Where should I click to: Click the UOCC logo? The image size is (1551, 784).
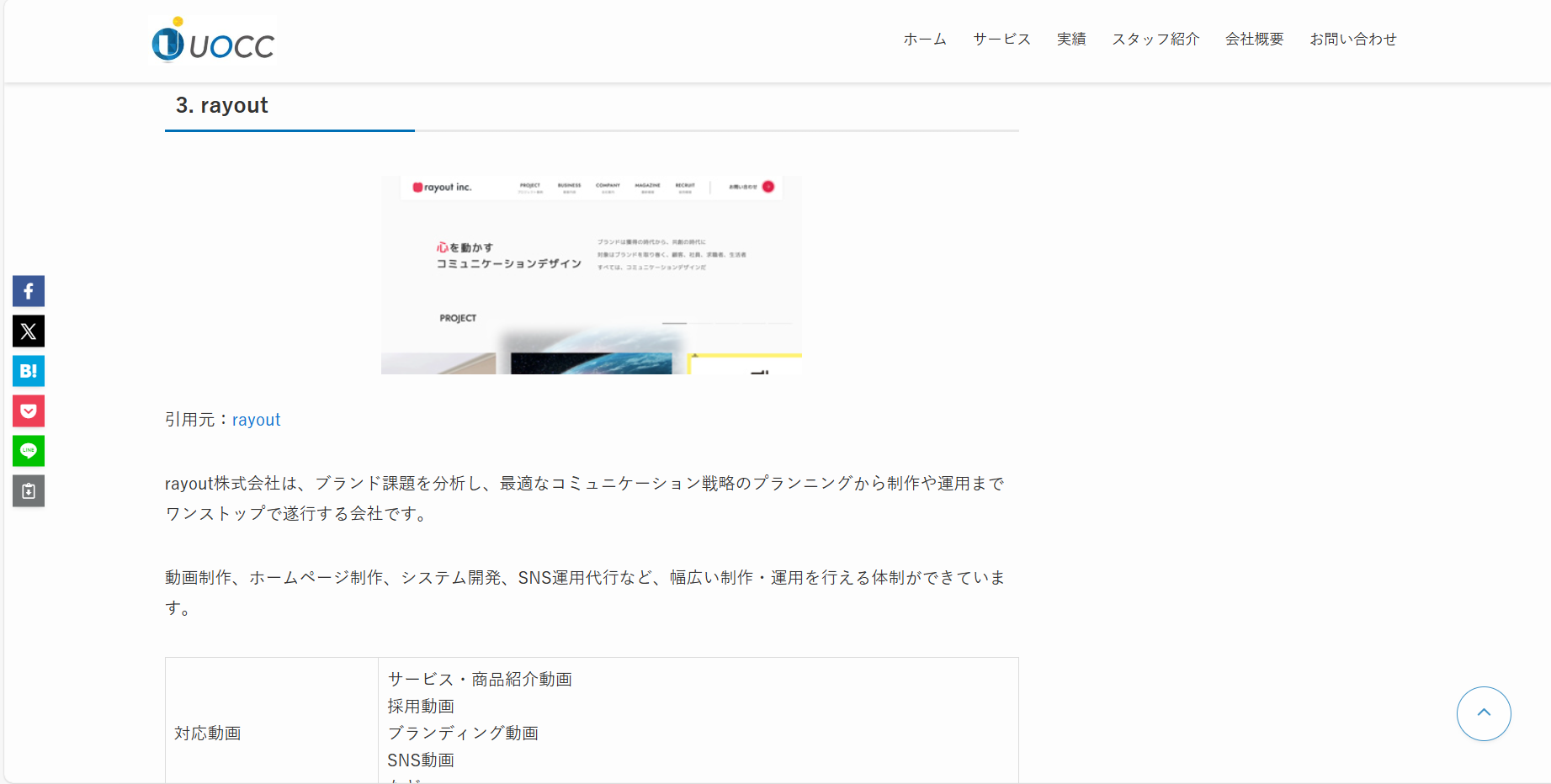pos(214,40)
